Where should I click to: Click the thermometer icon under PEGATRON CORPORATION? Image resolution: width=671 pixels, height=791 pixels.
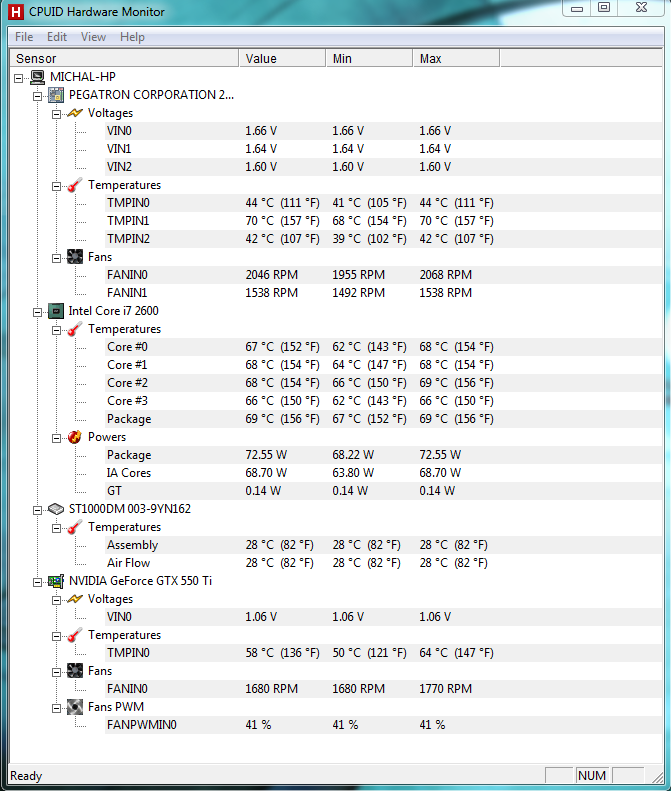(75, 185)
